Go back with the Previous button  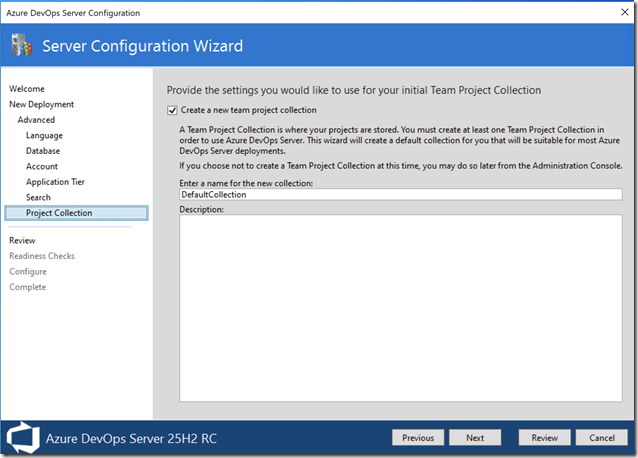(x=418, y=438)
